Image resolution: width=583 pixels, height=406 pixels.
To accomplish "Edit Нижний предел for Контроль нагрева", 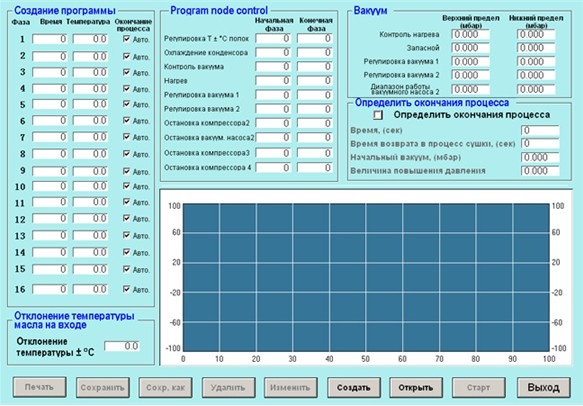I will 536,34.
